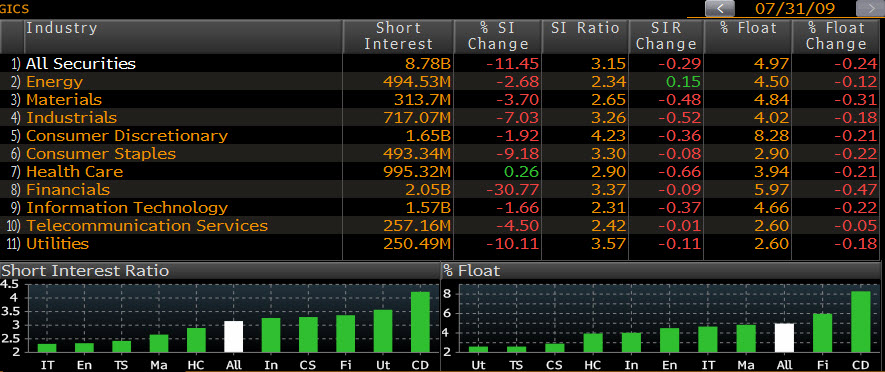Sort by Short Interest column header

398,36
